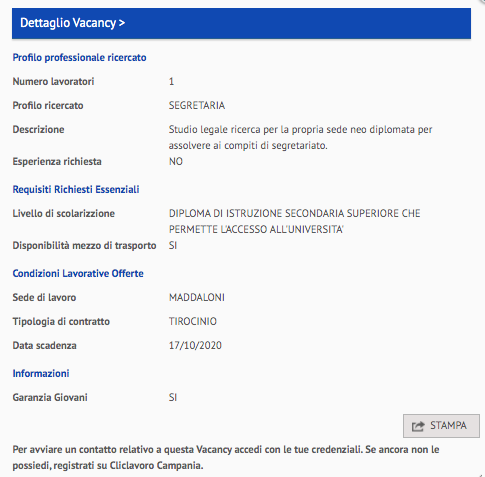Screen dimensions: 485x477
Task: Click the 'Descrizione' label
Action: pyautogui.click(x=38, y=130)
